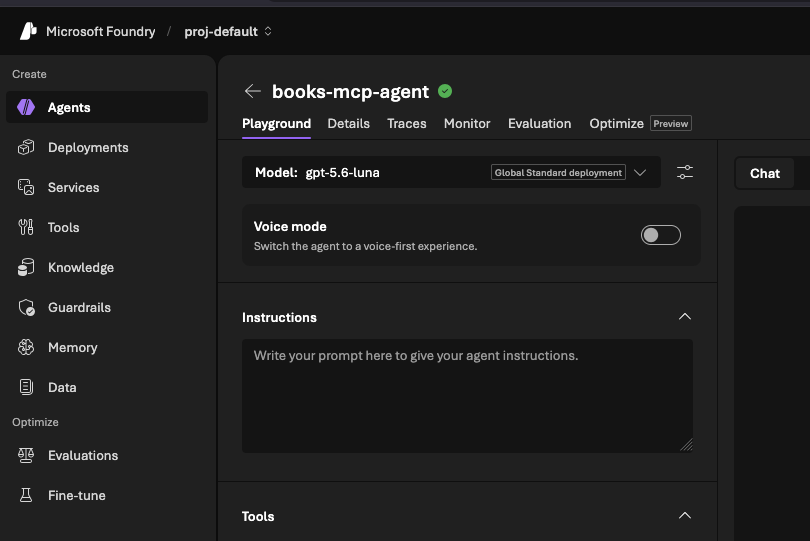Click the Data document icon

pyautogui.click(x=26, y=387)
